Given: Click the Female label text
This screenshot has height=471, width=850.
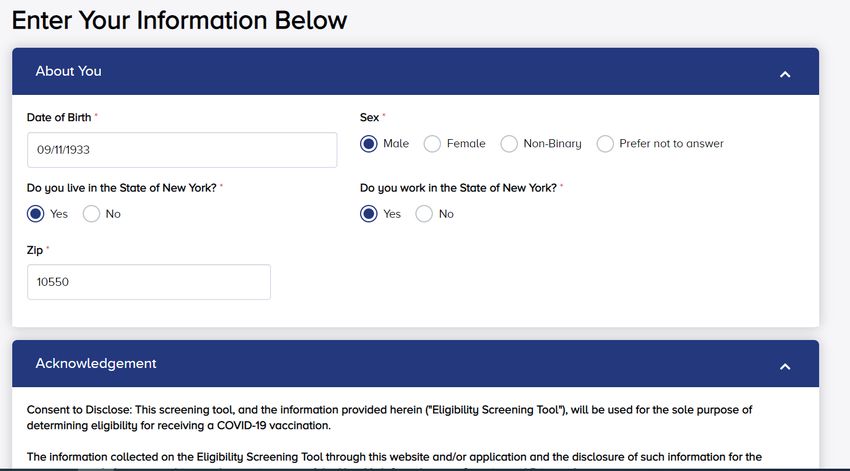Looking at the screenshot, I should [466, 144].
